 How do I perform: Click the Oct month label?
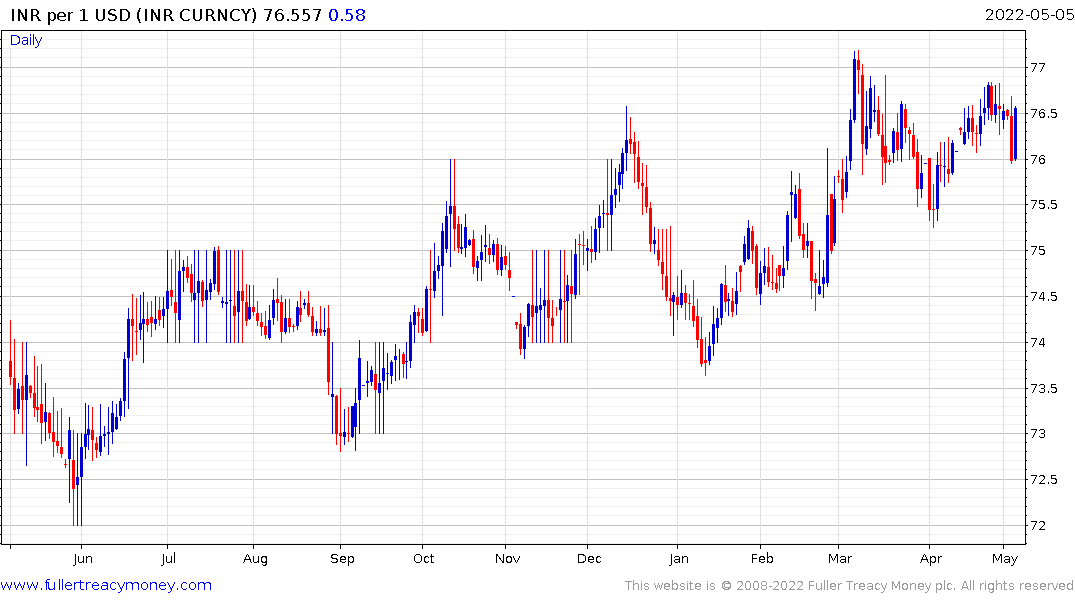tap(424, 559)
